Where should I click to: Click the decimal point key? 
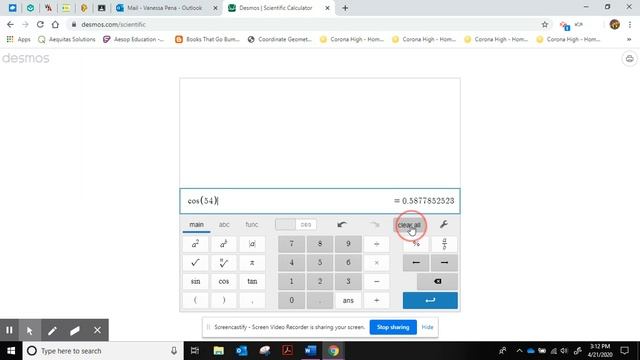point(320,300)
